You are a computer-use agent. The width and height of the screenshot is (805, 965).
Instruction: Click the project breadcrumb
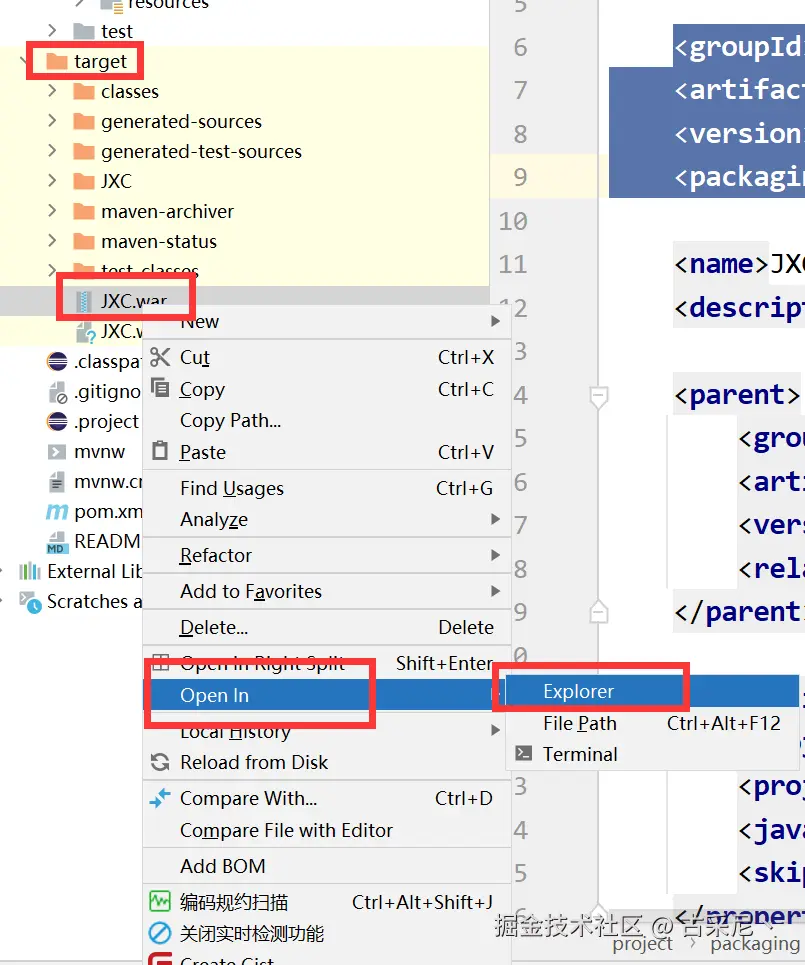643,943
